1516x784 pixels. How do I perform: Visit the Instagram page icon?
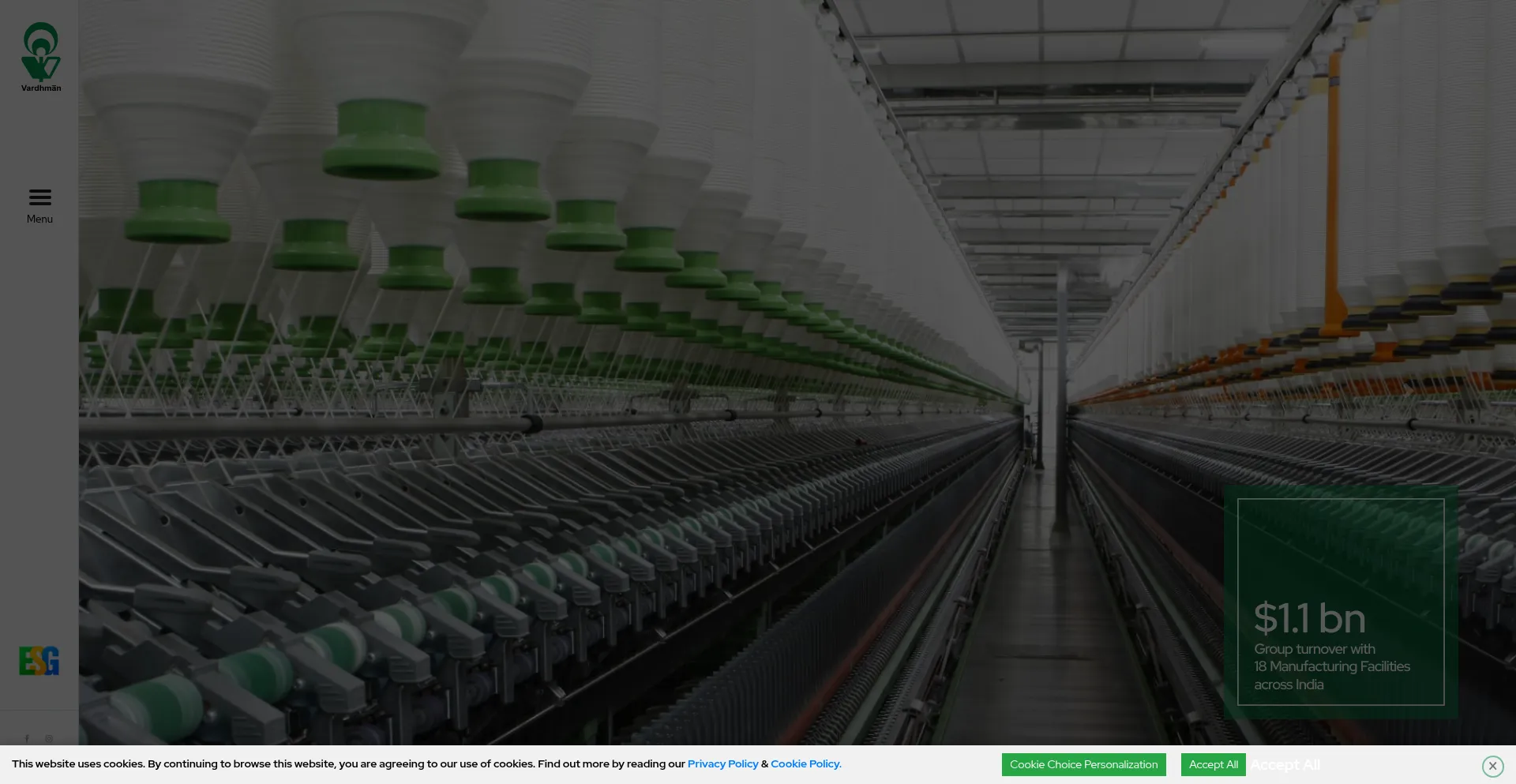49,739
